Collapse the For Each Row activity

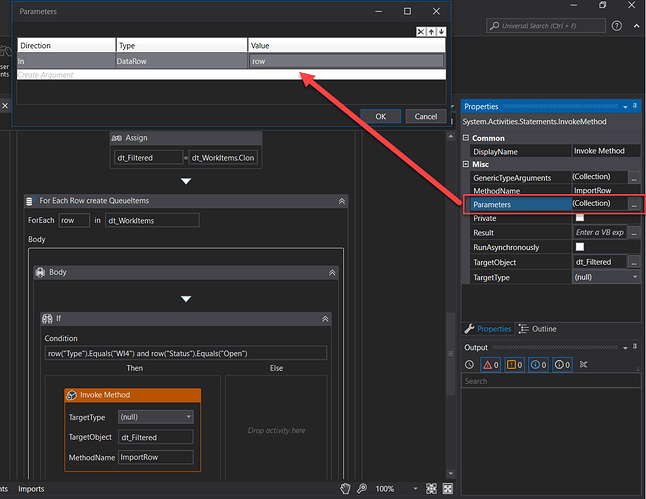tap(342, 201)
